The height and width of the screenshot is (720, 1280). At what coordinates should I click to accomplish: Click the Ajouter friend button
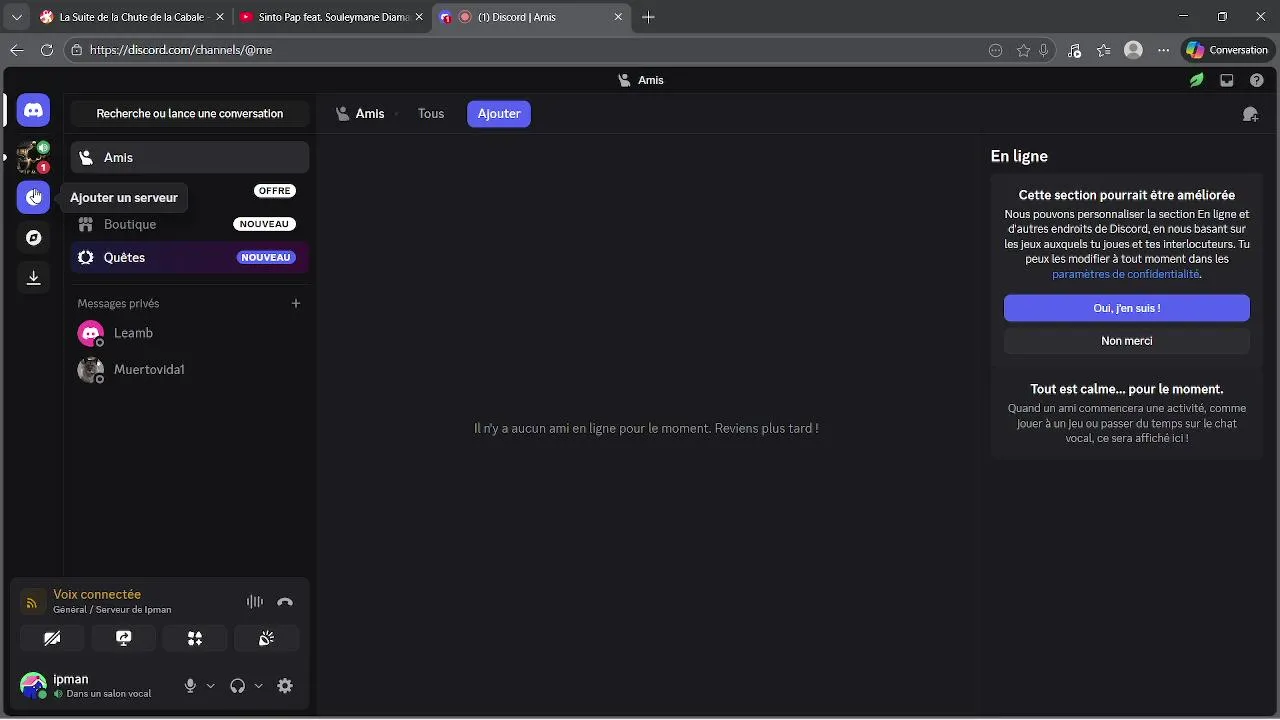click(499, 114)
